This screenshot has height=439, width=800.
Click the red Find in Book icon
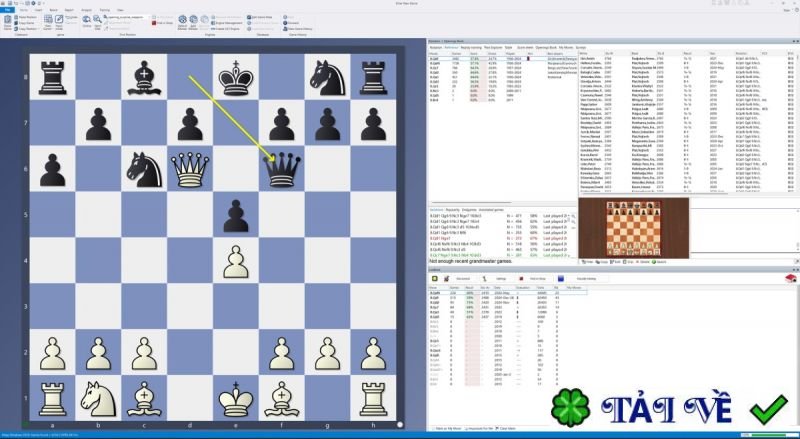pyautogui.click(x=155, y=23)
